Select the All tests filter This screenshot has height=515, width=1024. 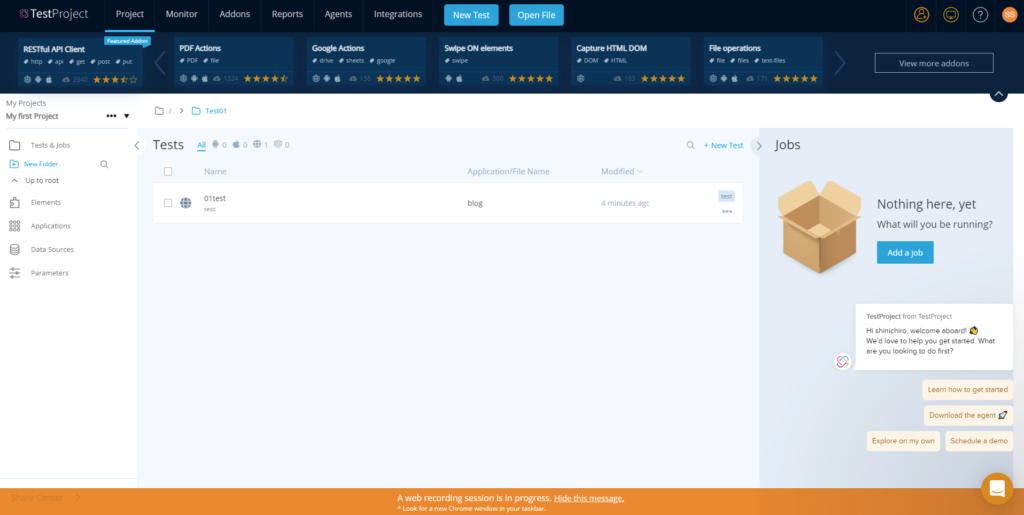(x=201, y=145)
